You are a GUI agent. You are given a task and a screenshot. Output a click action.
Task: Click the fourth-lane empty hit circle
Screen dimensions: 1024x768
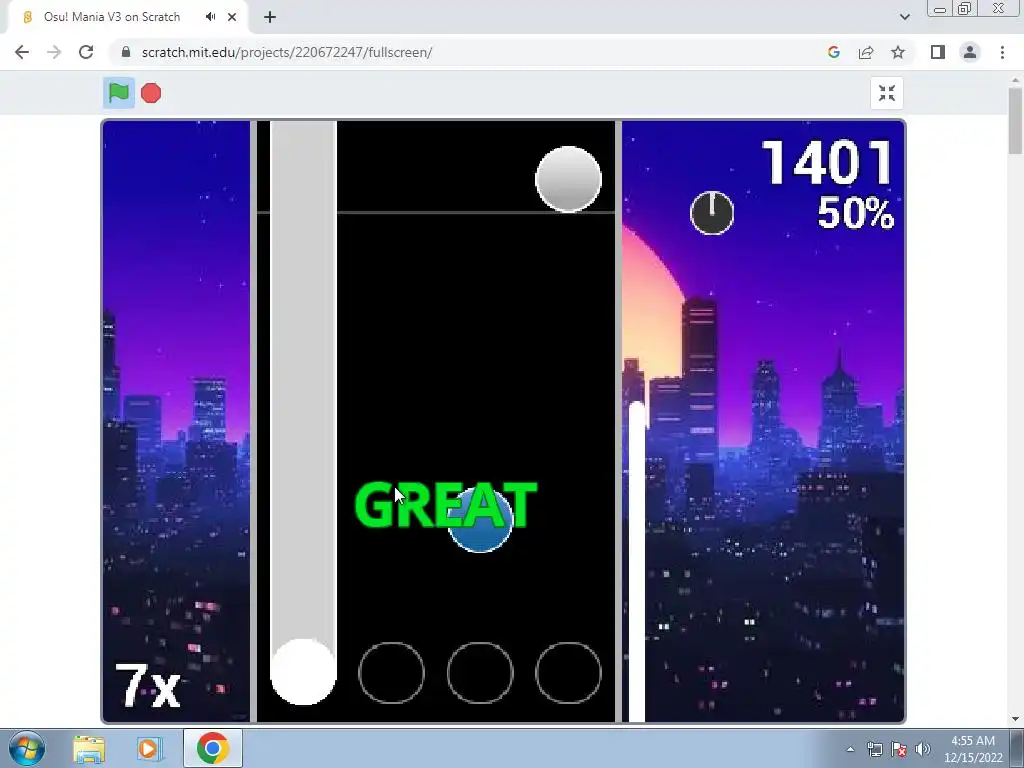(x=568, y=673)
